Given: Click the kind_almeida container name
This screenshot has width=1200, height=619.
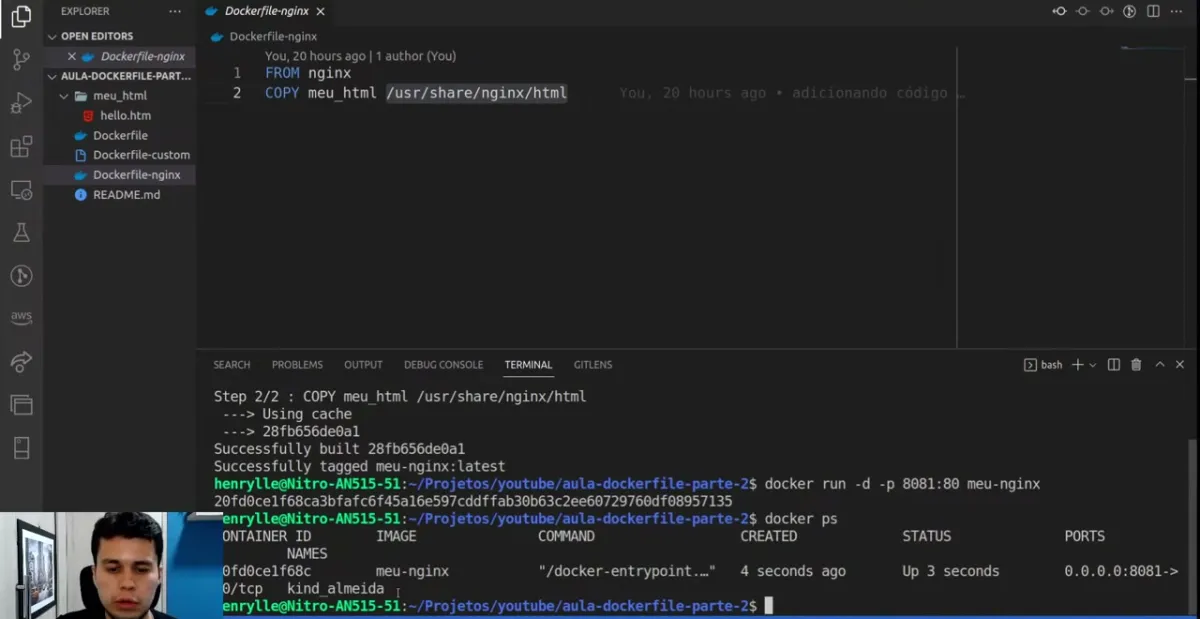Looking at the screenshot, I should tap(335, 589).
